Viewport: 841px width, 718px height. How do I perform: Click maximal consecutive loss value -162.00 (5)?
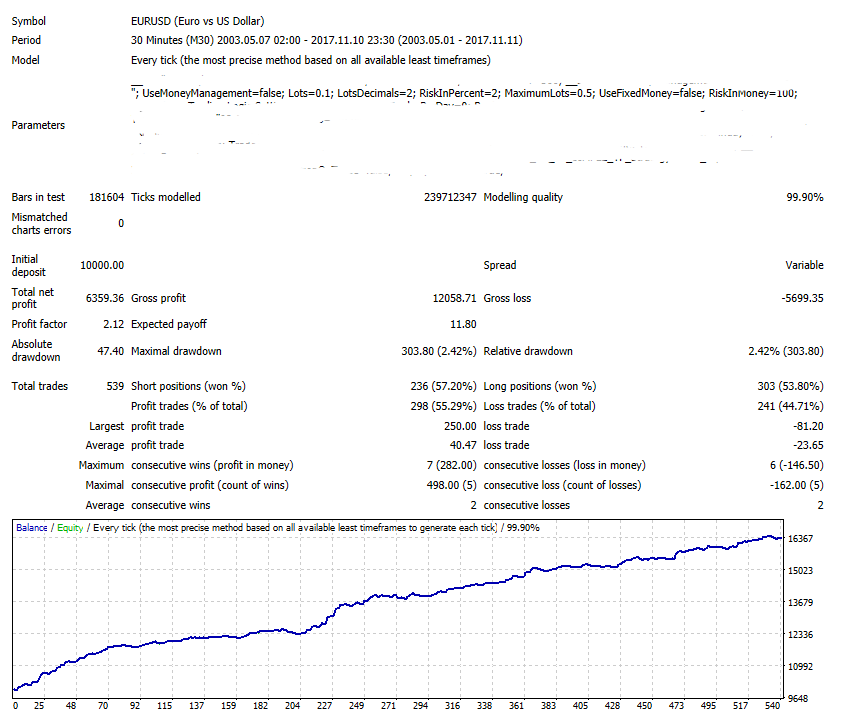point(796,485)
